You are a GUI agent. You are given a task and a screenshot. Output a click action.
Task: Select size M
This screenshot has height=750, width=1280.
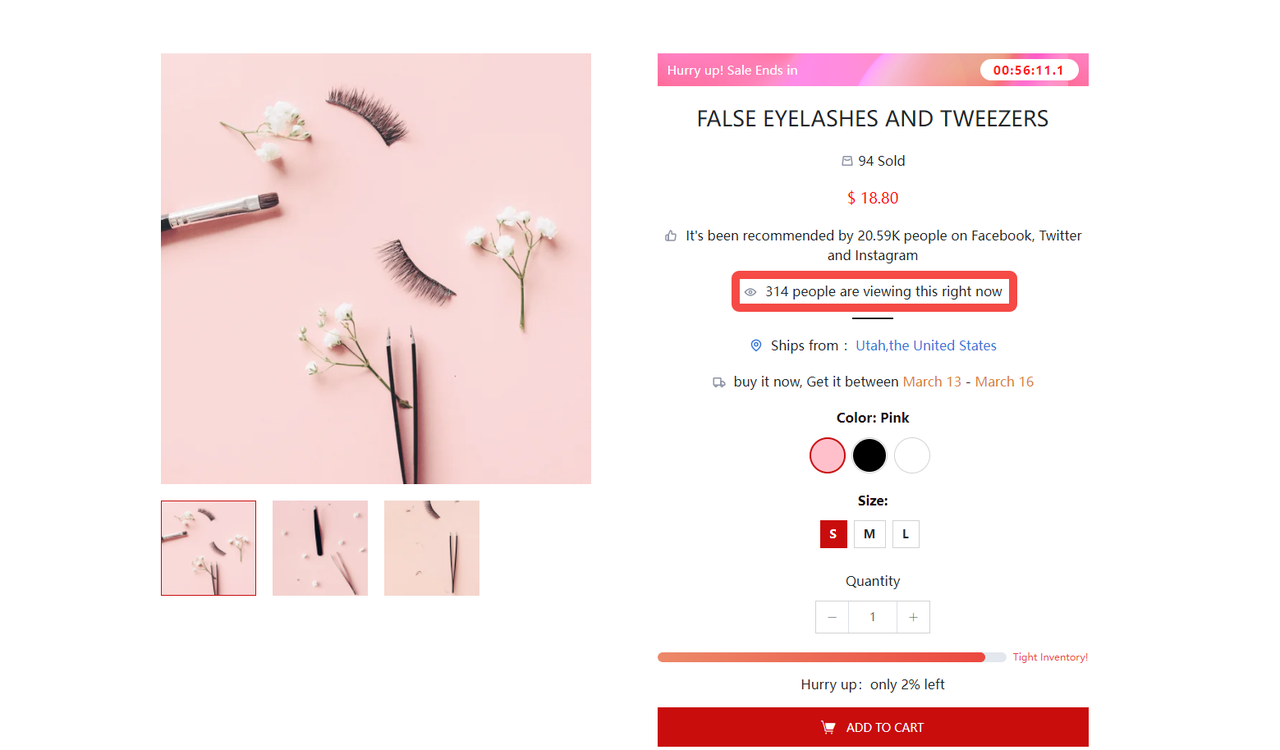[x=869, y=534]
